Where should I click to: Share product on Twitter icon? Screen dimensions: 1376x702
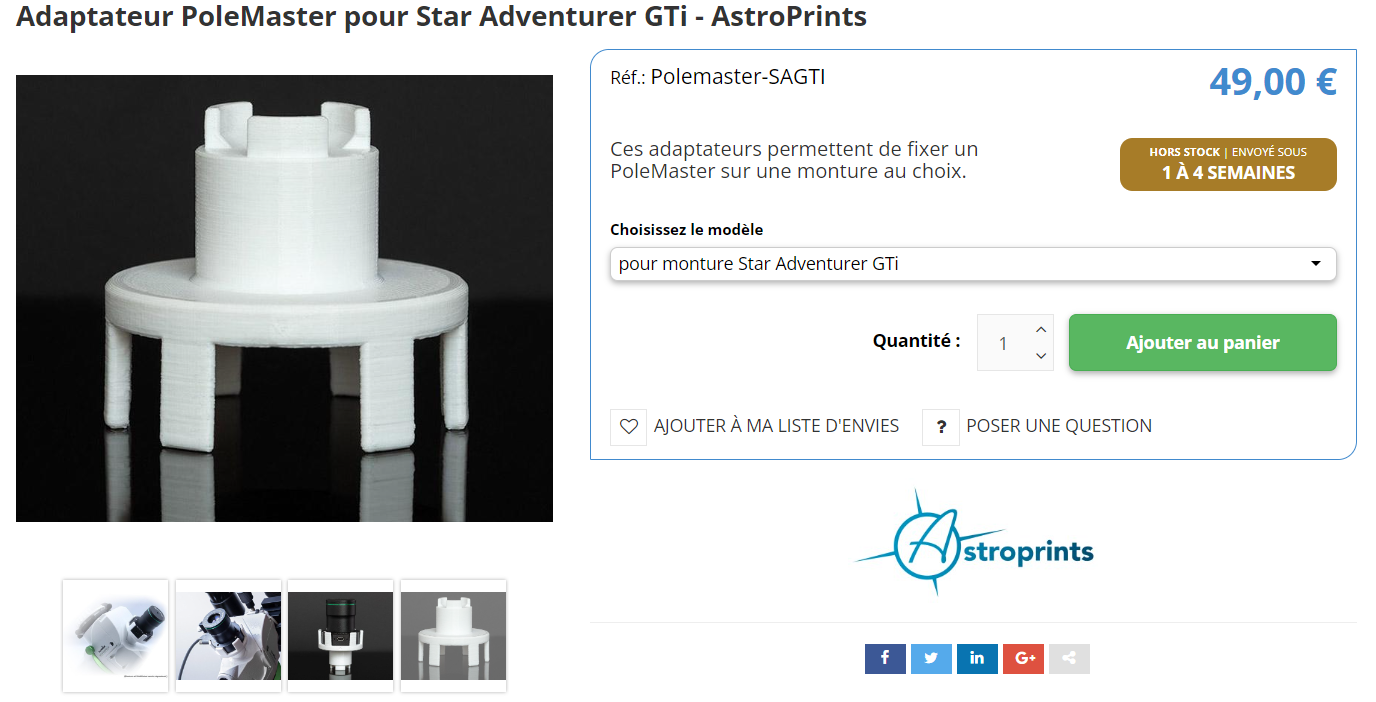point(931,658)
